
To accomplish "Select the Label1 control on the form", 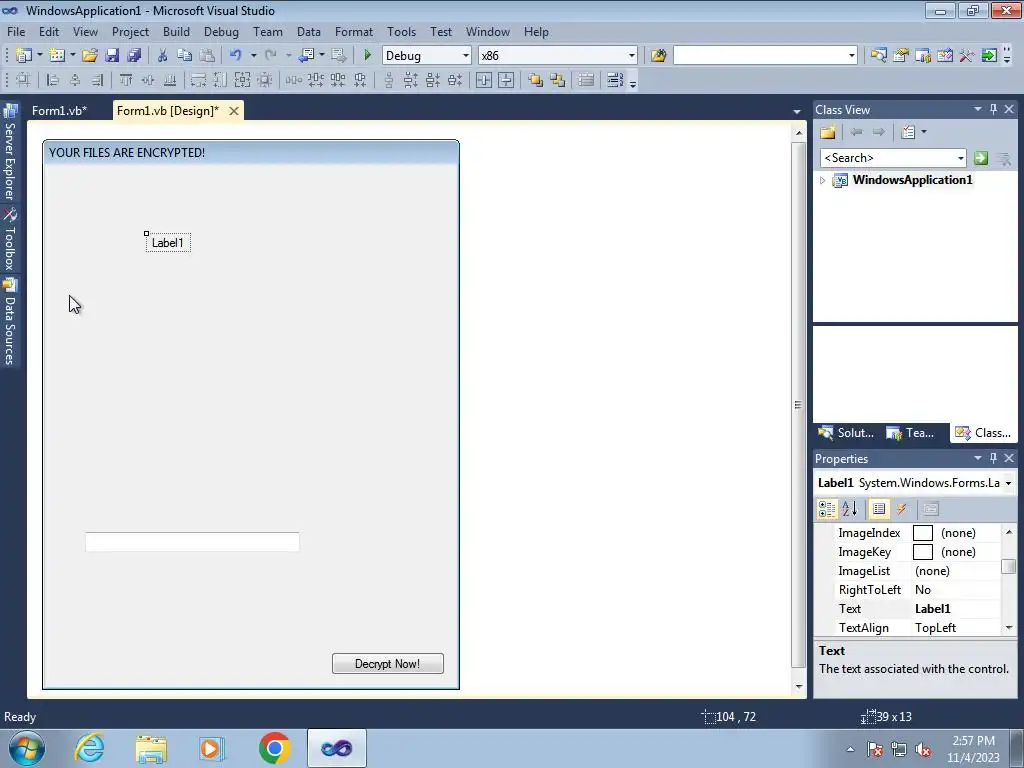I will coord(168,243).
